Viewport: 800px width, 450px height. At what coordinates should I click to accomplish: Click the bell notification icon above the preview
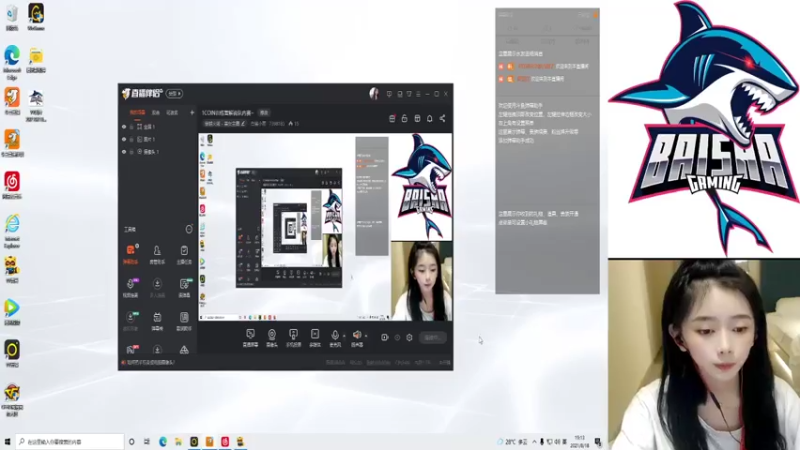coord(430,118)
